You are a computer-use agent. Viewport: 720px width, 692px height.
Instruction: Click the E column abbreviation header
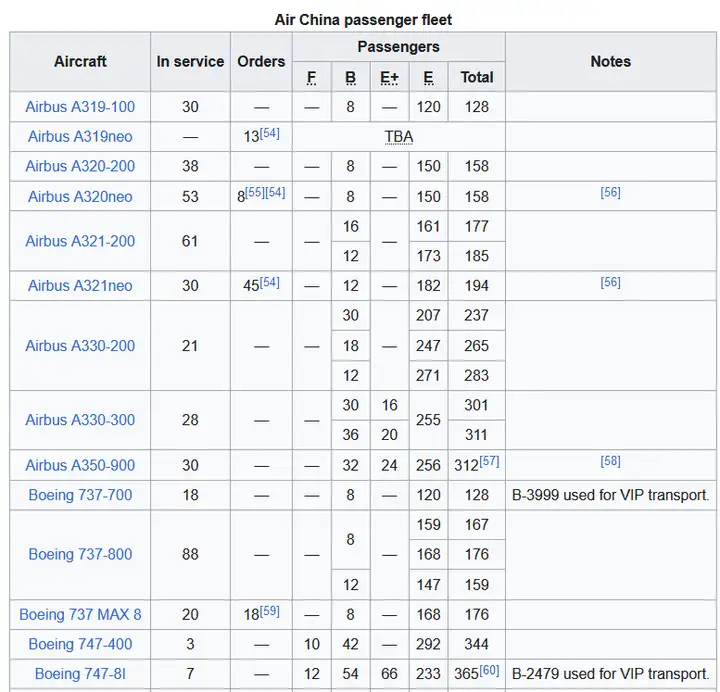[428, 77]
